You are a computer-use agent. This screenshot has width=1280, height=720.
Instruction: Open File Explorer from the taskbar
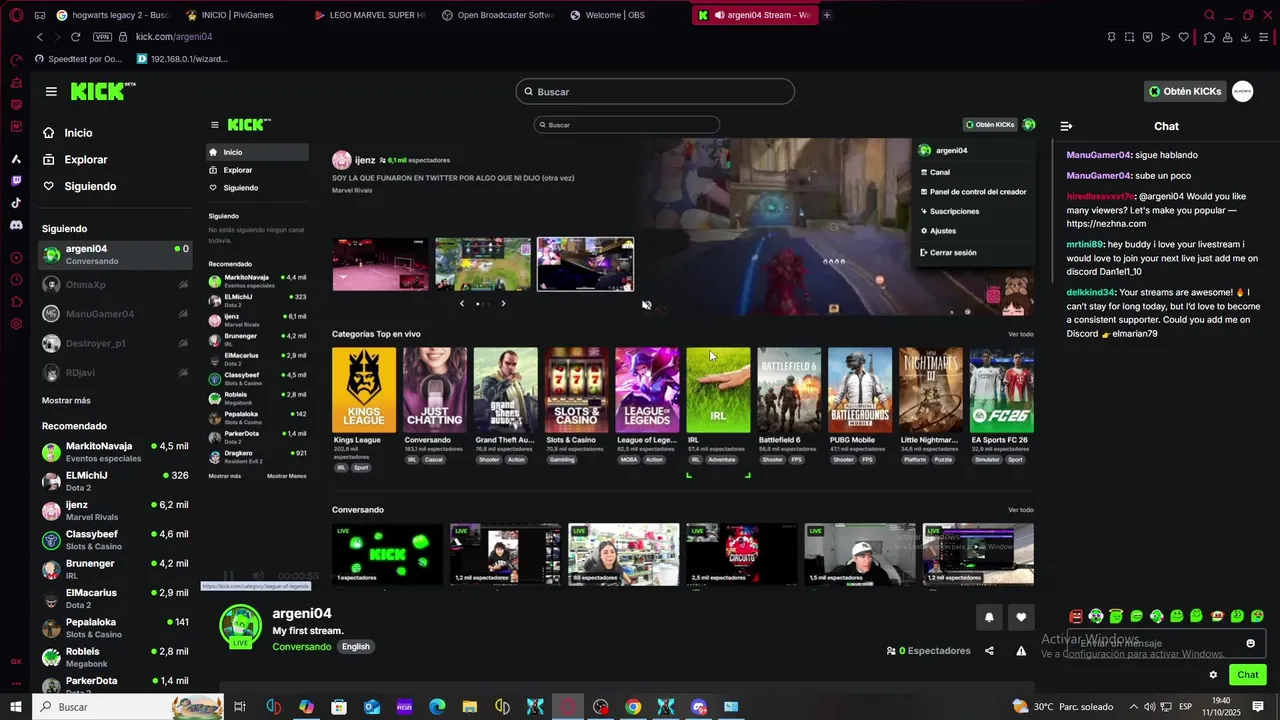click(x=470, y=707)
